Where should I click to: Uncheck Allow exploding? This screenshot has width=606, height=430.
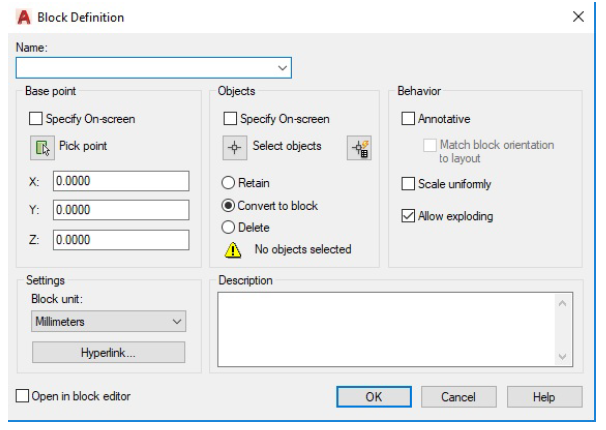pos(408,214)
